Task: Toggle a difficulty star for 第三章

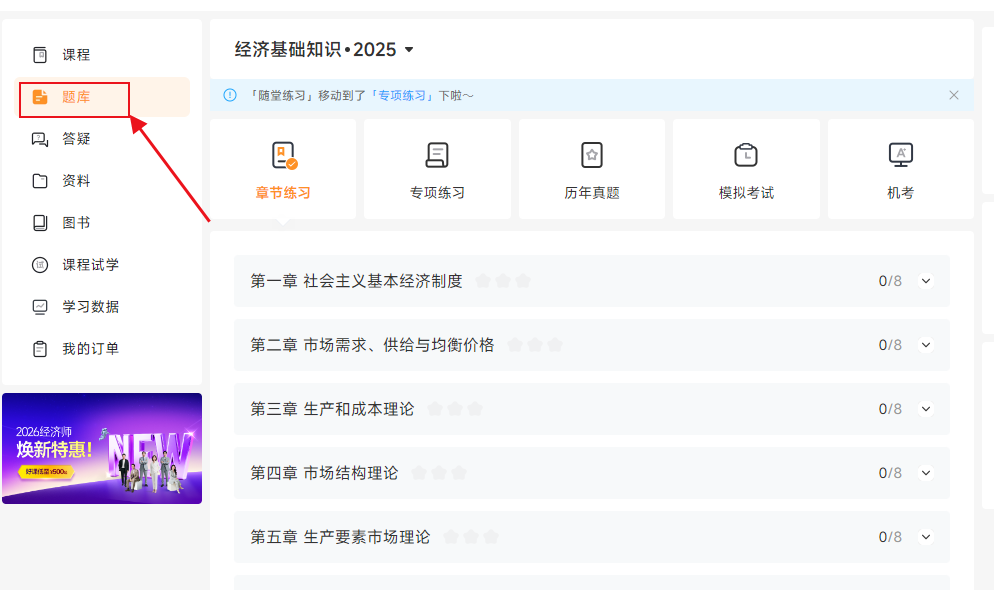Action: tap(435, 408)
